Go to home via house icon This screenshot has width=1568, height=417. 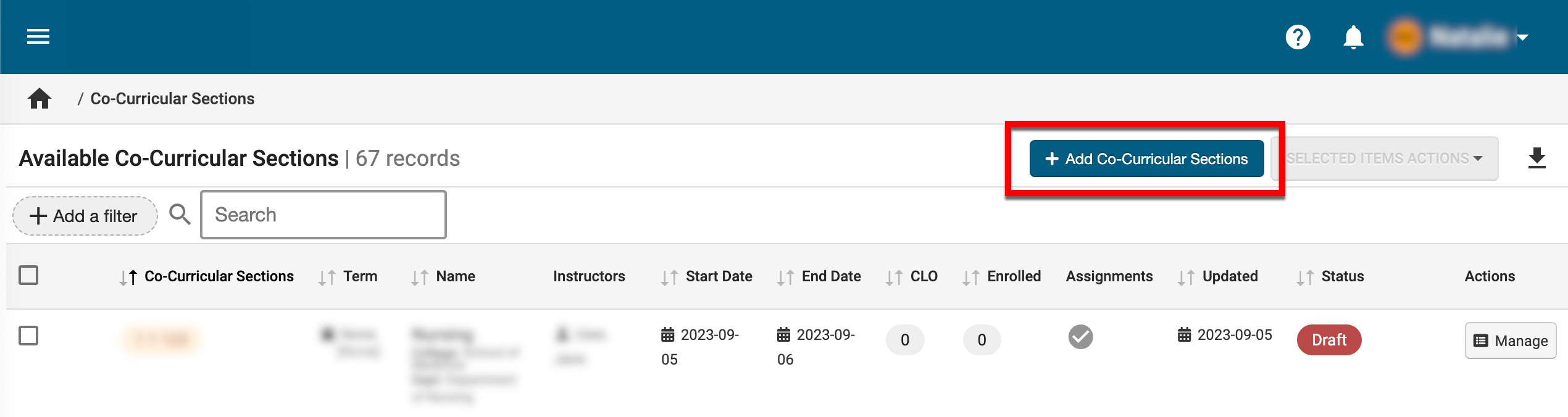[40, 99]
